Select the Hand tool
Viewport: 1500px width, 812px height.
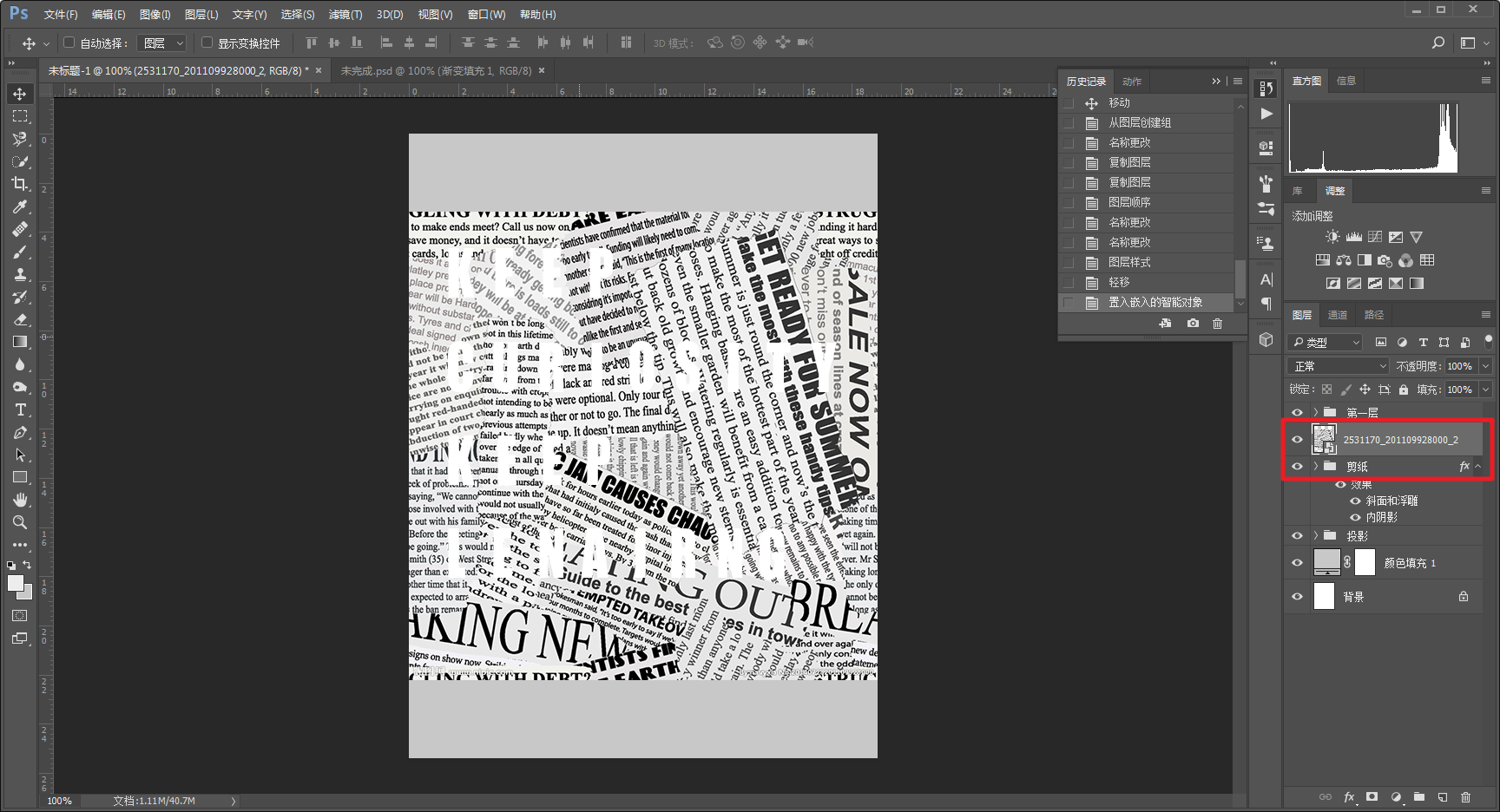[x=20, y=500]
